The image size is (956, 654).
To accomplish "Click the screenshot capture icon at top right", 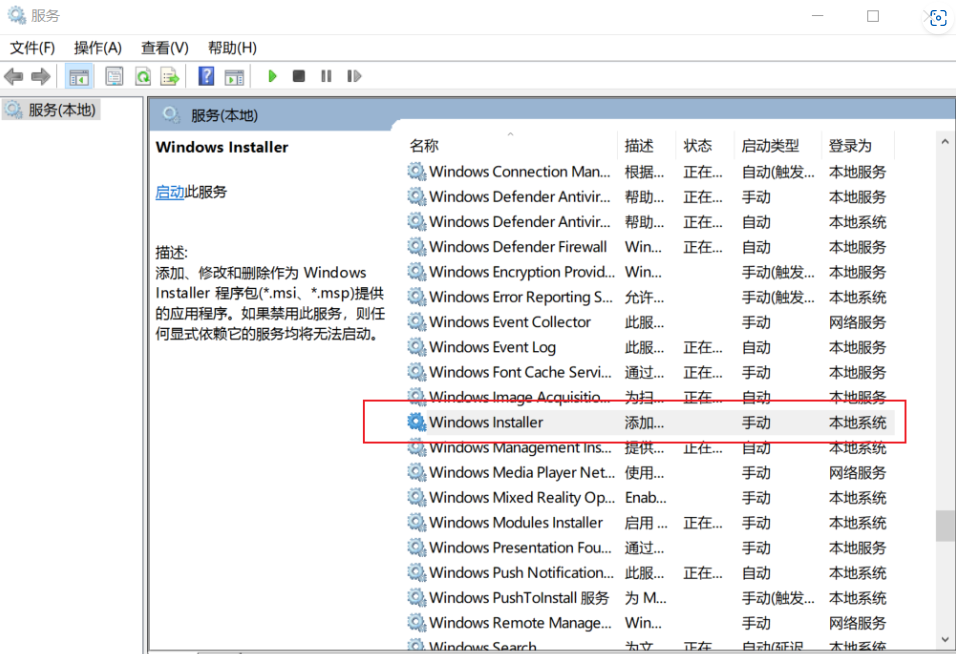I will (938, 18).
